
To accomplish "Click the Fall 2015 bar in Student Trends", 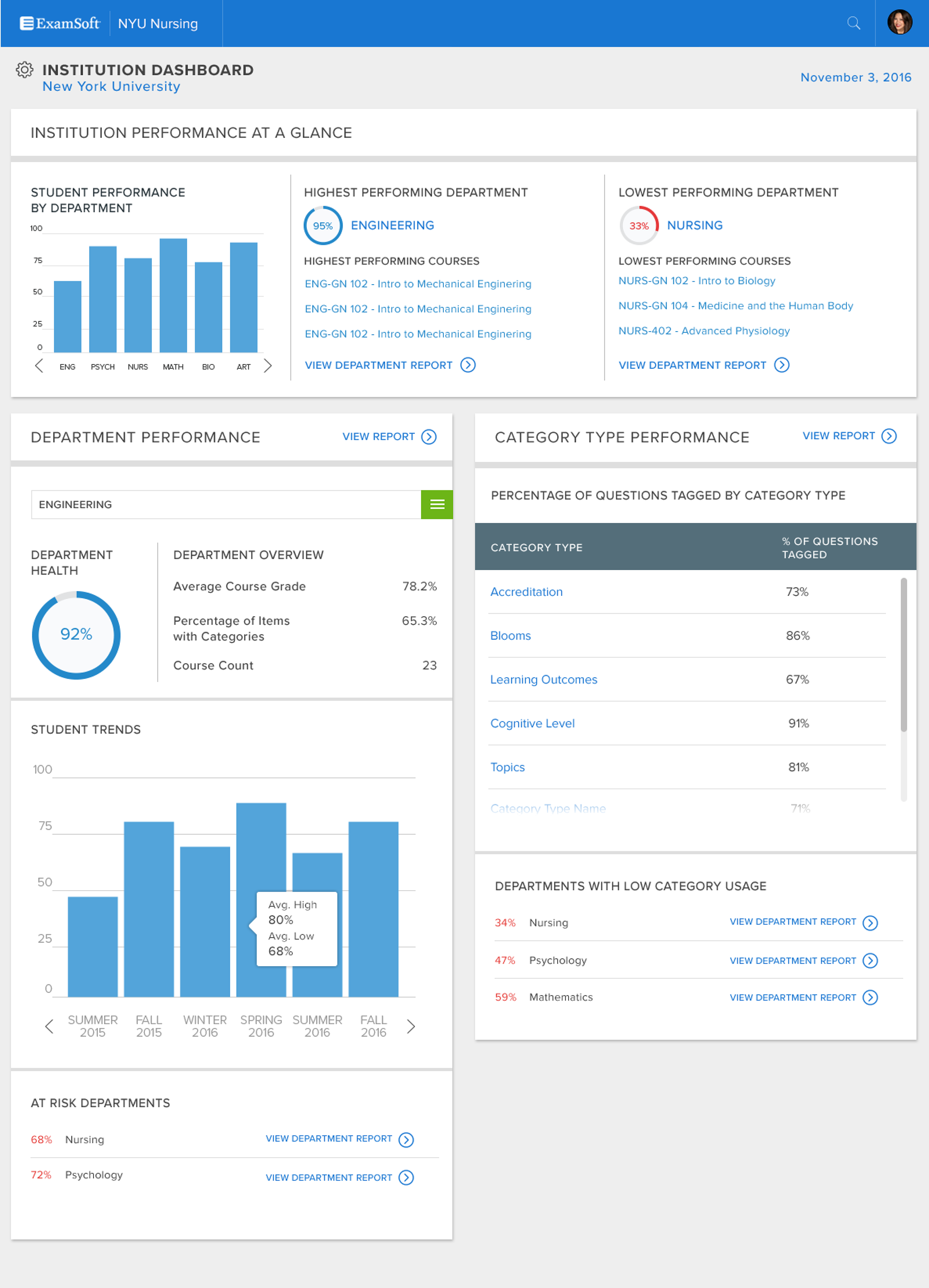I will (x=149, y=909).
